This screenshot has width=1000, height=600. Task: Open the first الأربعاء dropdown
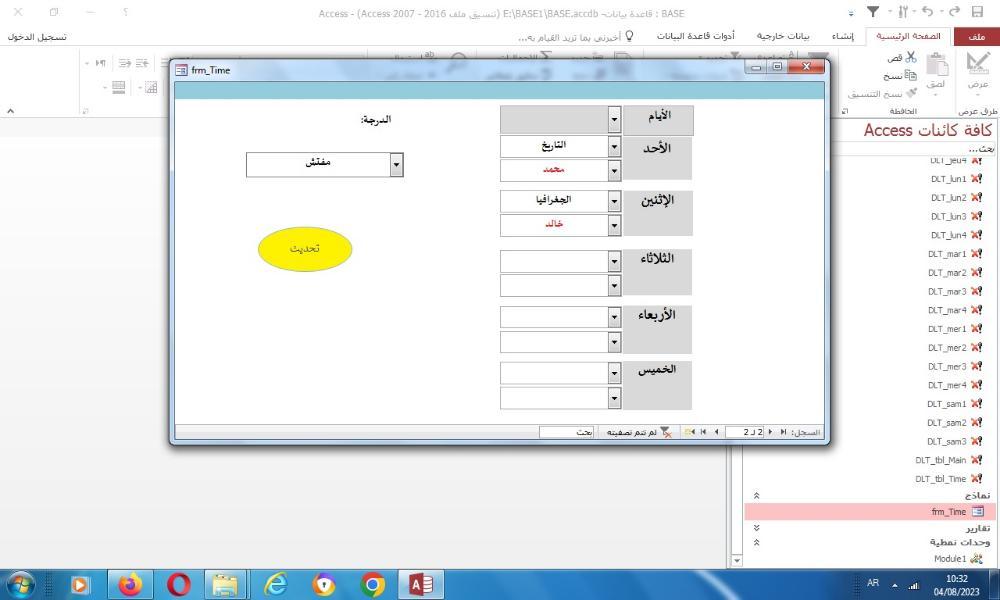(x=614, y=317)
